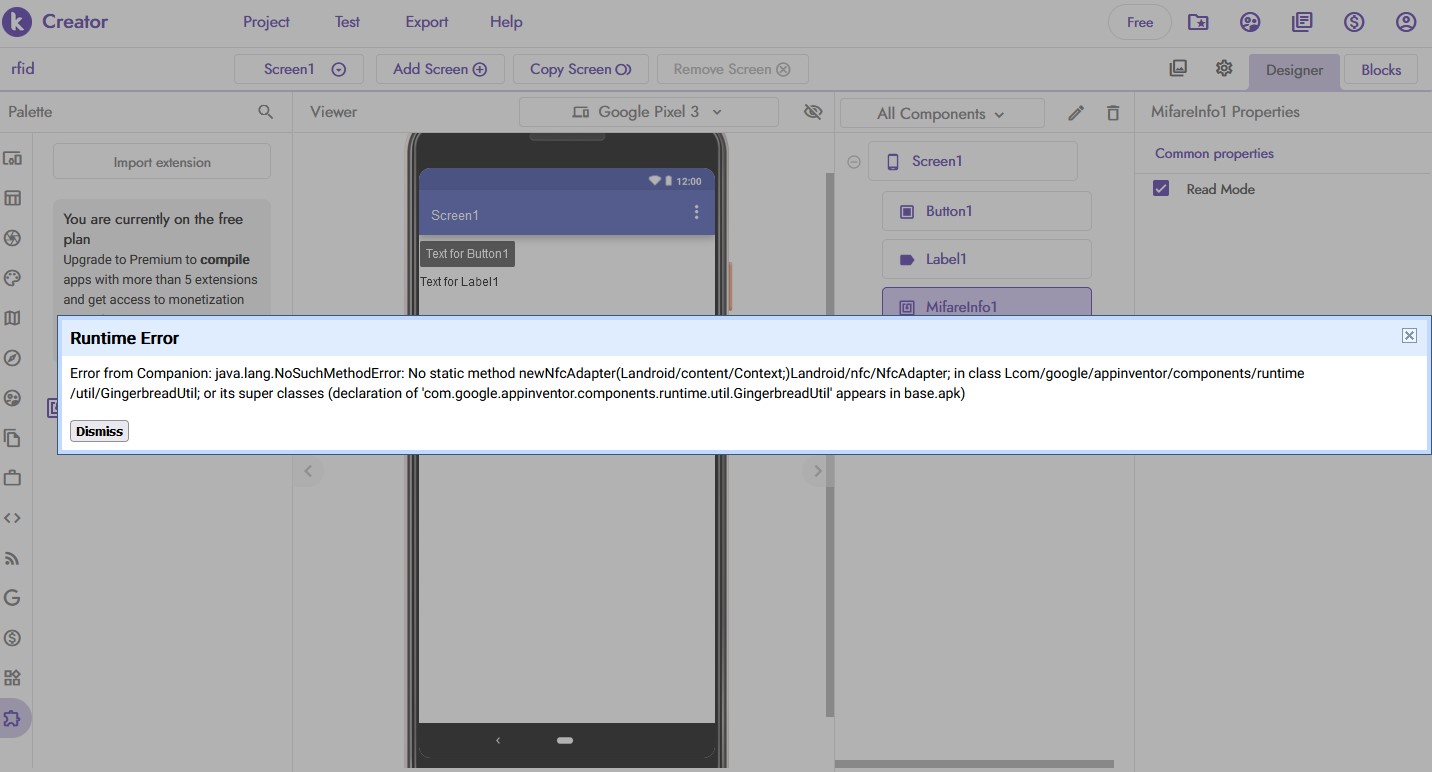Click the Add Screen button
Screen dimensions: 1432x772
click(x=440, y=69)
